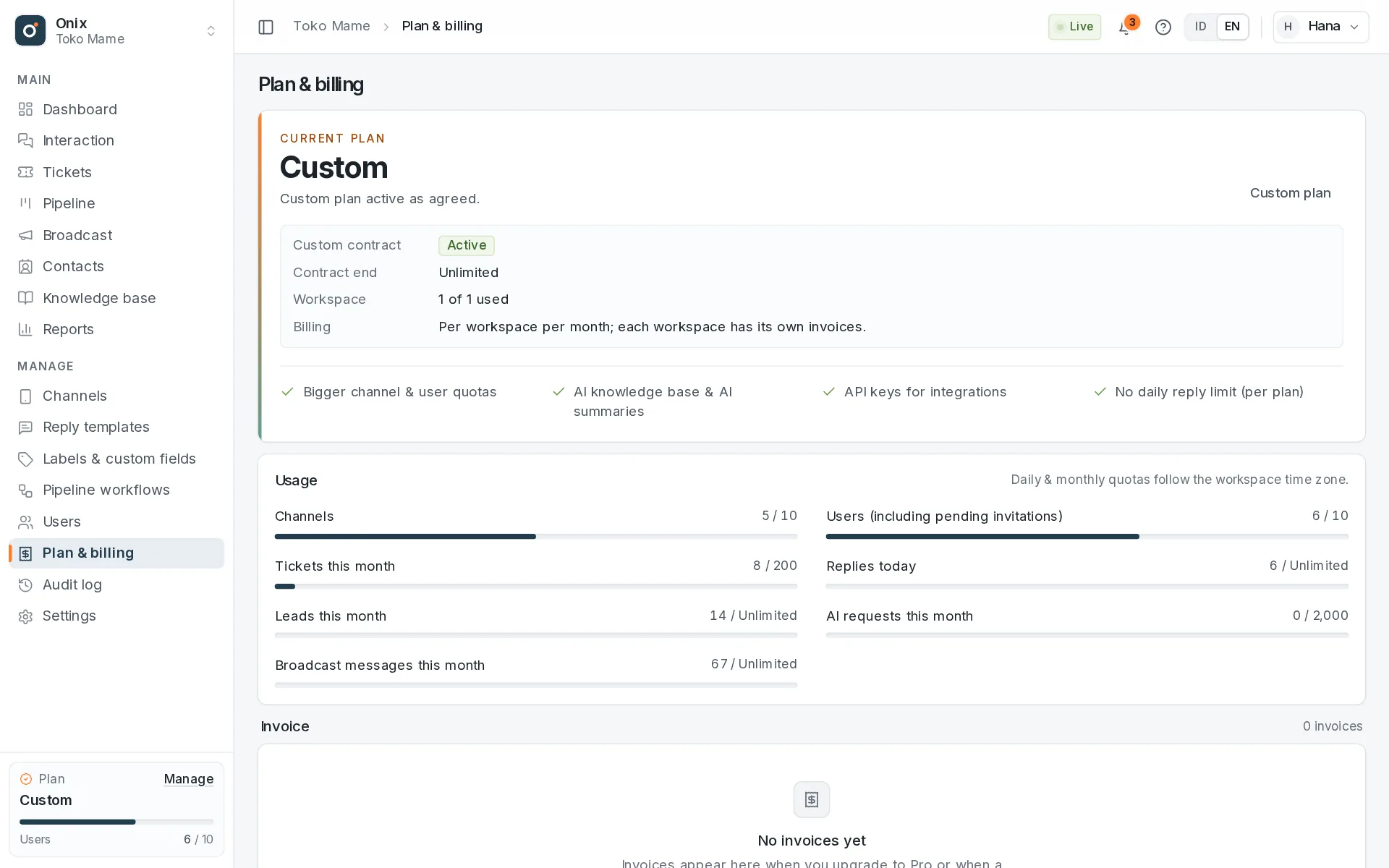Click the '0 / 2,000' AI requests value

(1320, 616)
